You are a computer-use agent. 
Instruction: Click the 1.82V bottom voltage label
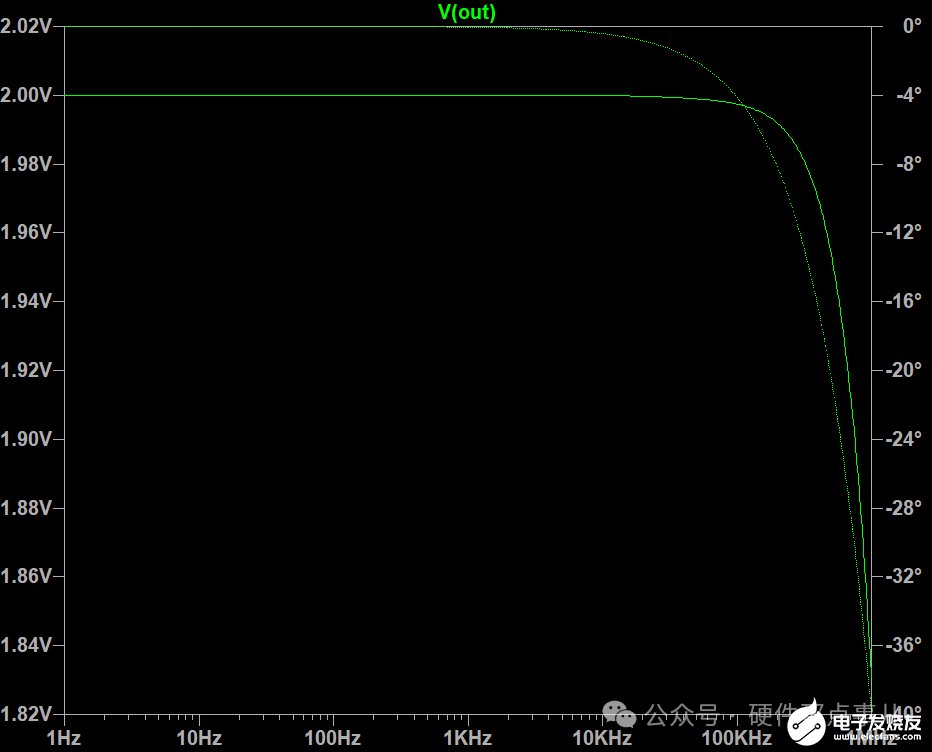(26, 714)
